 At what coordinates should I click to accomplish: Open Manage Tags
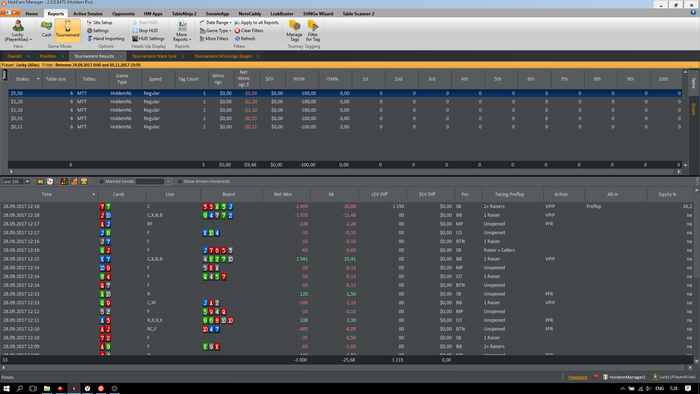pyautogui.click(x=294, y=31)
